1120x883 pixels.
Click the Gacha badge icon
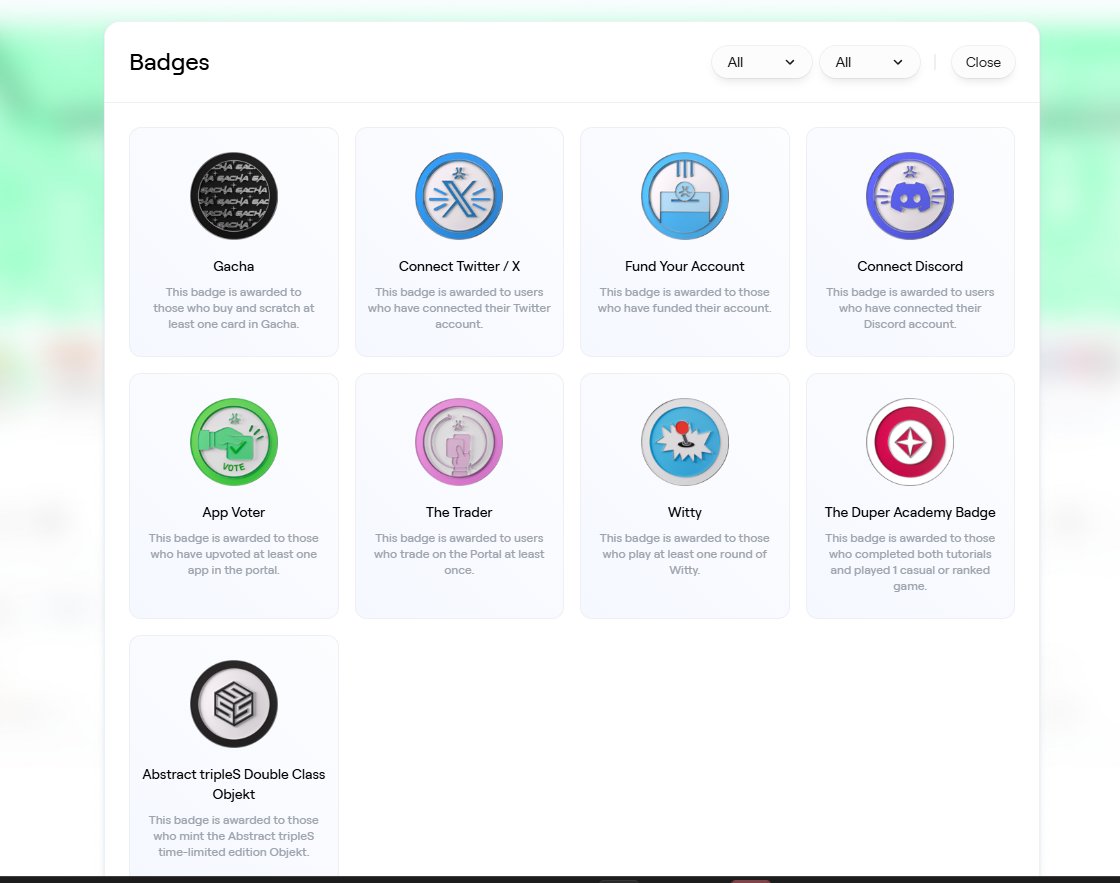(x=234, y=196)
